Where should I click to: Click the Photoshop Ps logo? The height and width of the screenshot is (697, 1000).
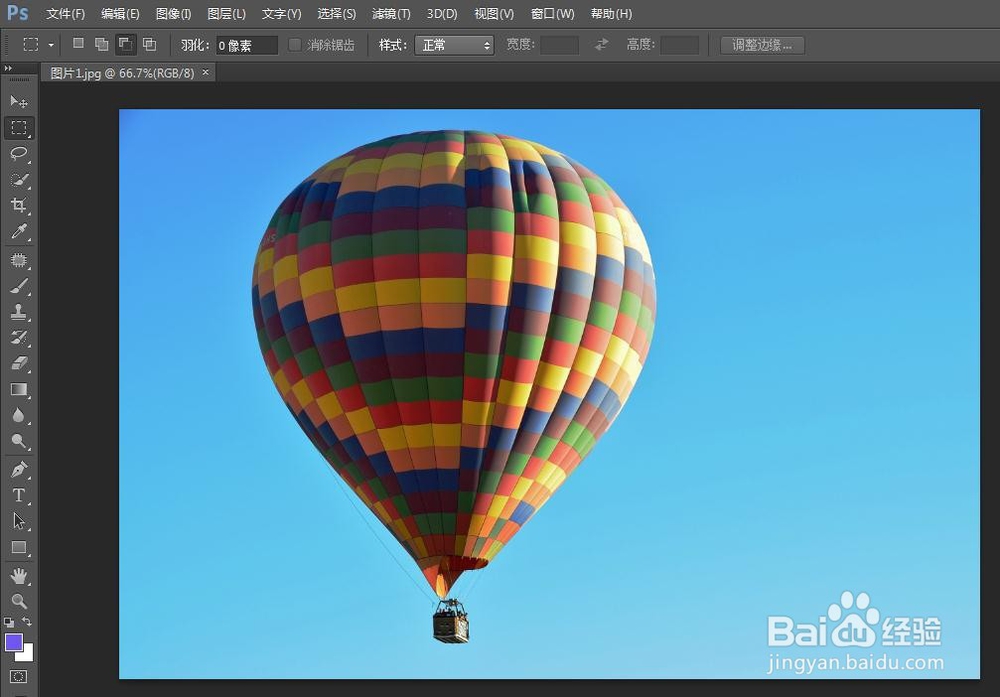(17, 13)
